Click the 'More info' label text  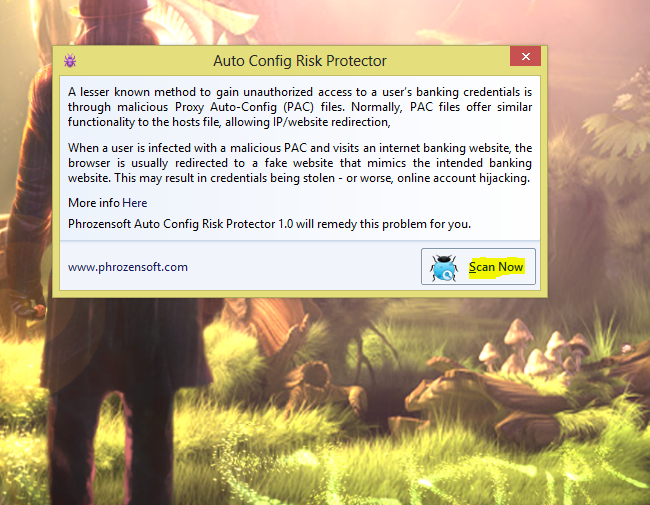94,203
